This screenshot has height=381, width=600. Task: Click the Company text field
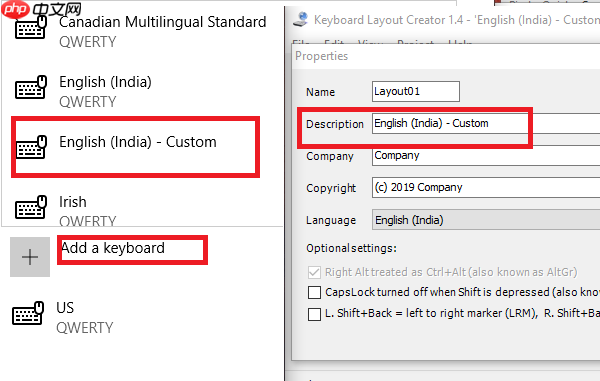pos(486,156)
